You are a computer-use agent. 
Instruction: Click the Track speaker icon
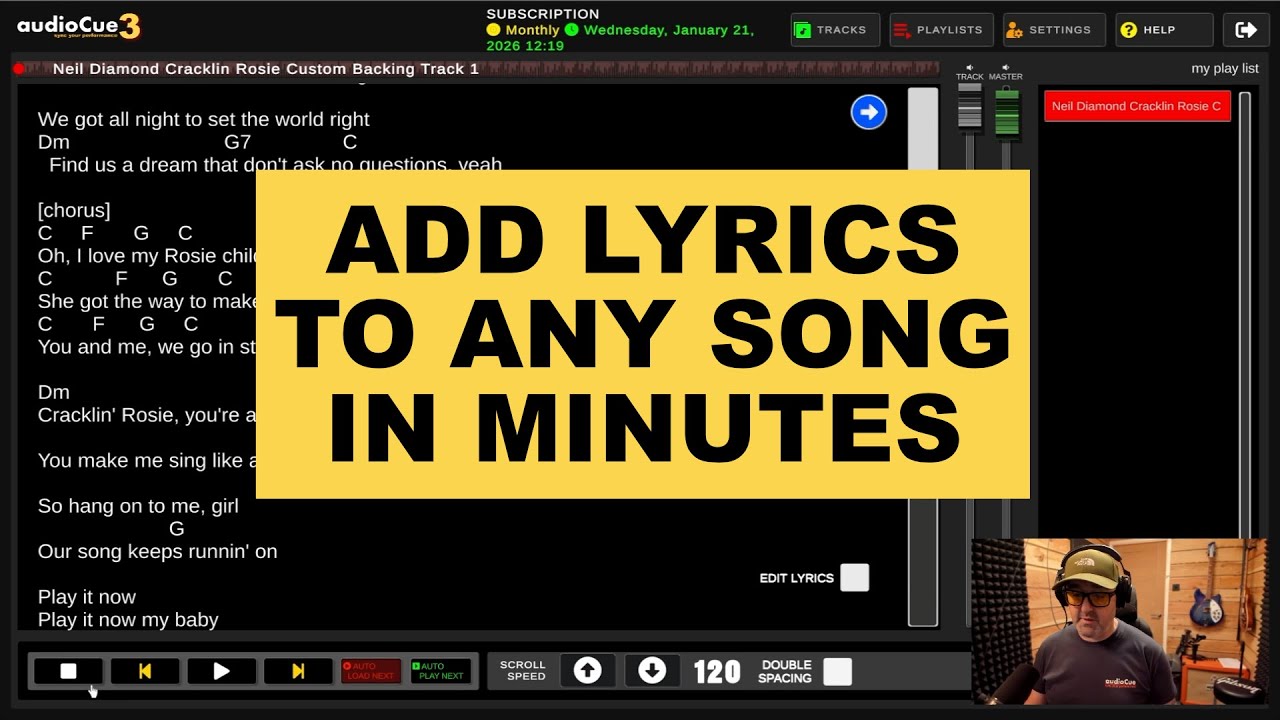(970, 67)
